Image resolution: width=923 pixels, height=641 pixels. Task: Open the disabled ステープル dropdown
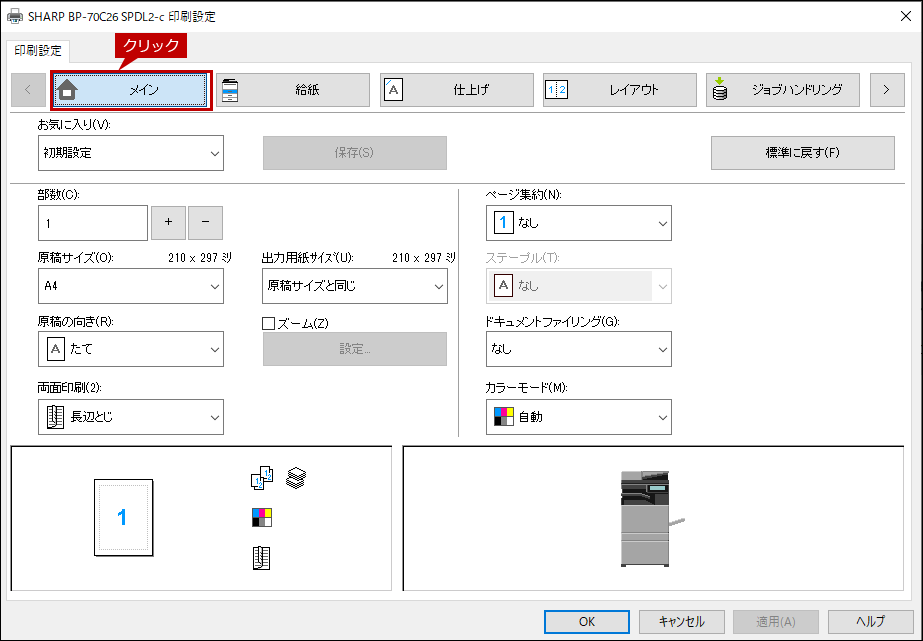pyautogui.click(x=579, y=286)
